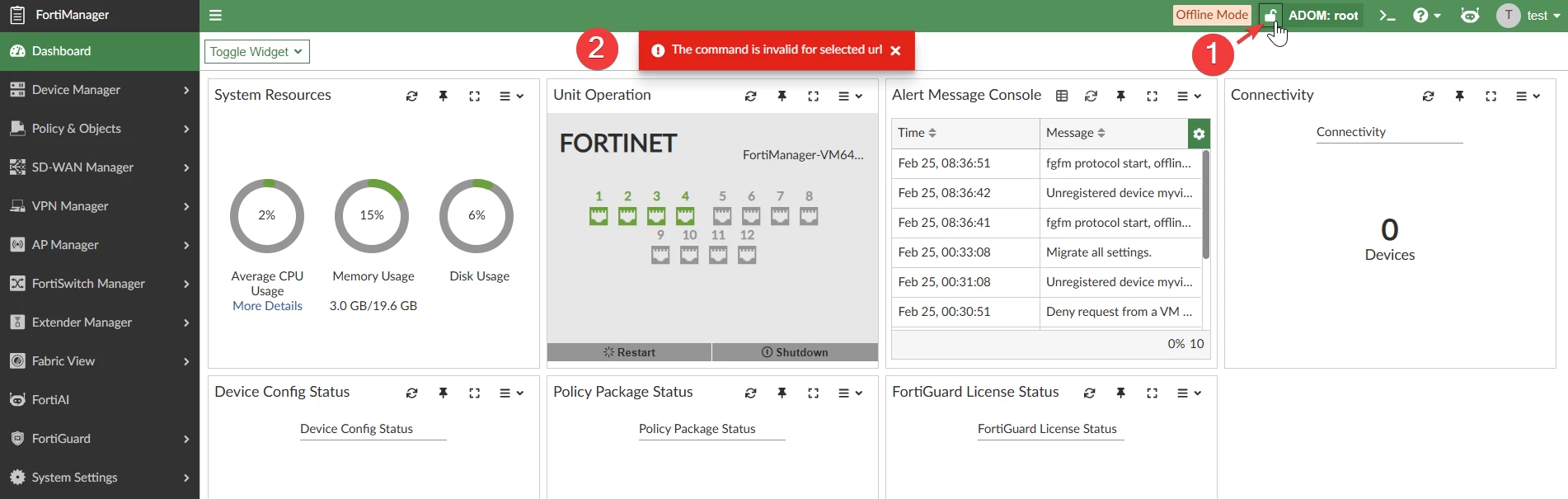The image size is (1568, 499).
Task: Open FortiGuard sidebar item
Action: pyautogui.click(x=100, y=439)
